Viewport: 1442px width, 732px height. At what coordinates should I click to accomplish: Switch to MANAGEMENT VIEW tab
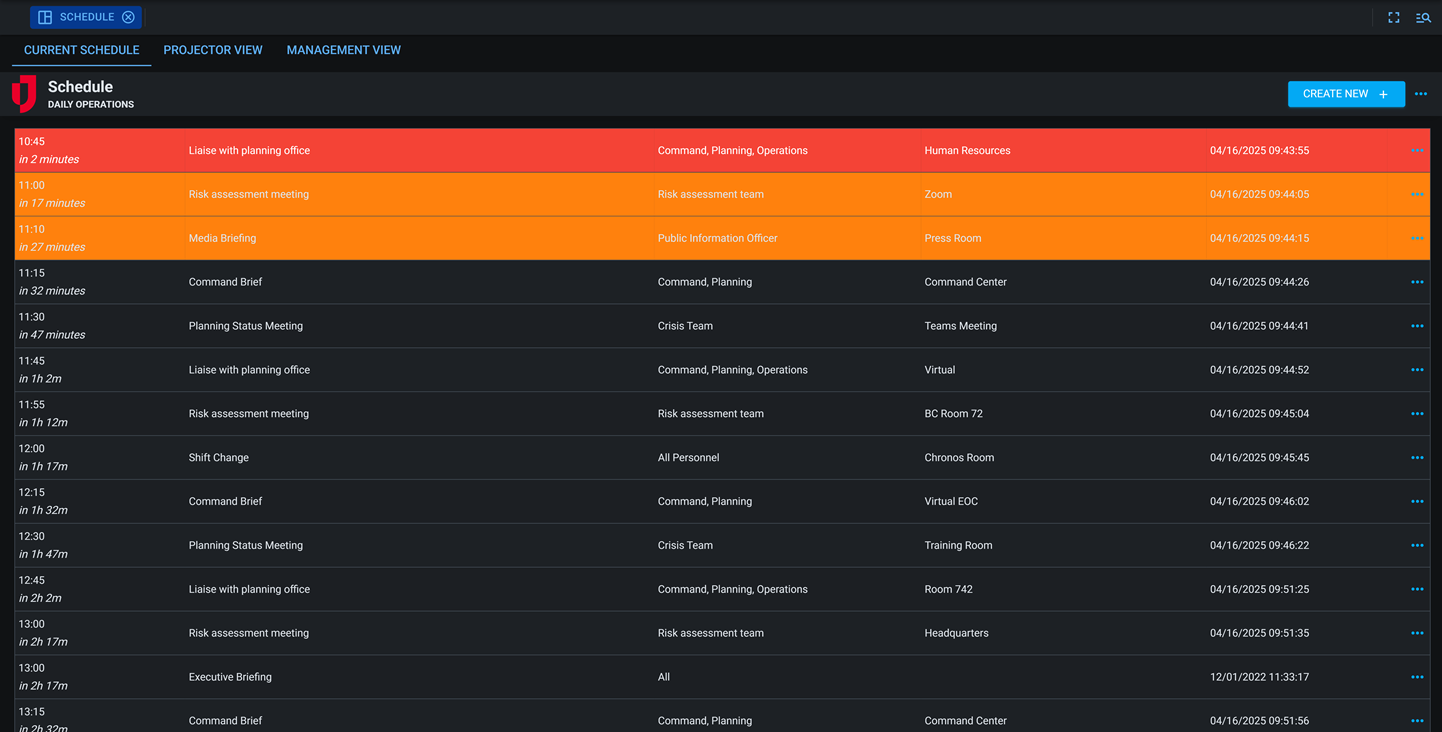pyautogui.click(x=343, y=49)
